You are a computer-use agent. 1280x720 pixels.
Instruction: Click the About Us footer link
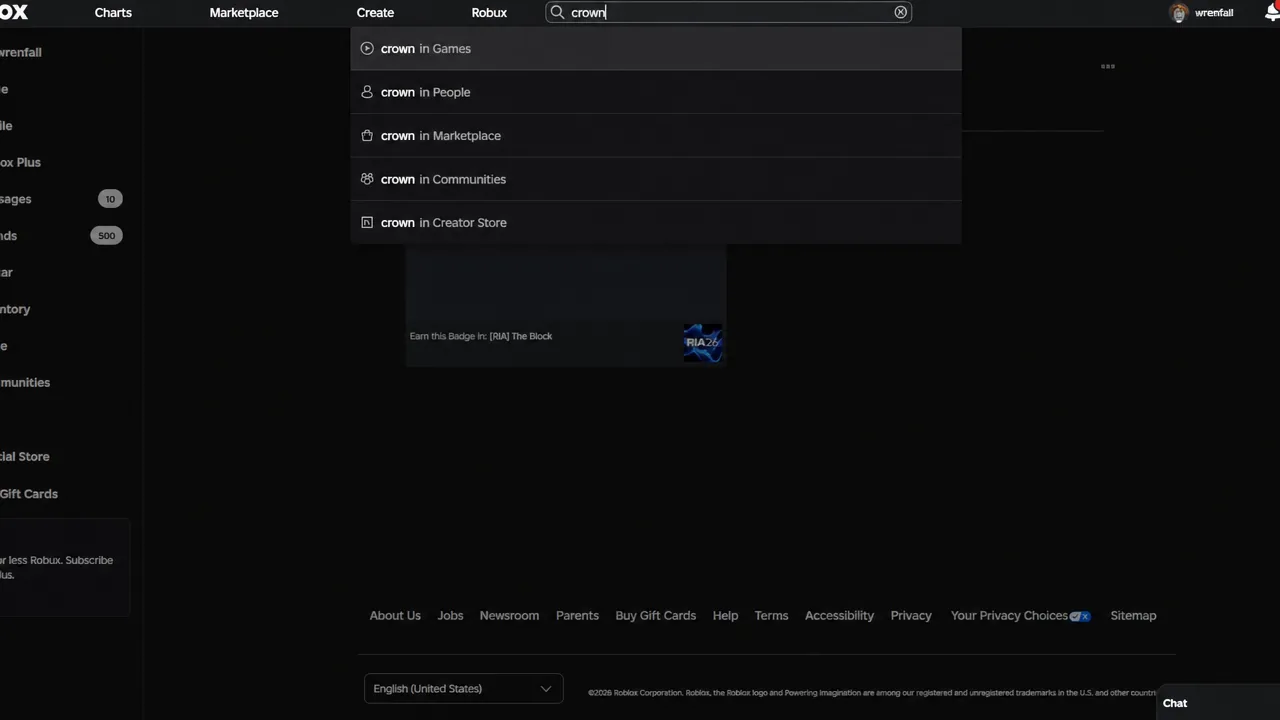click(395, 615)
